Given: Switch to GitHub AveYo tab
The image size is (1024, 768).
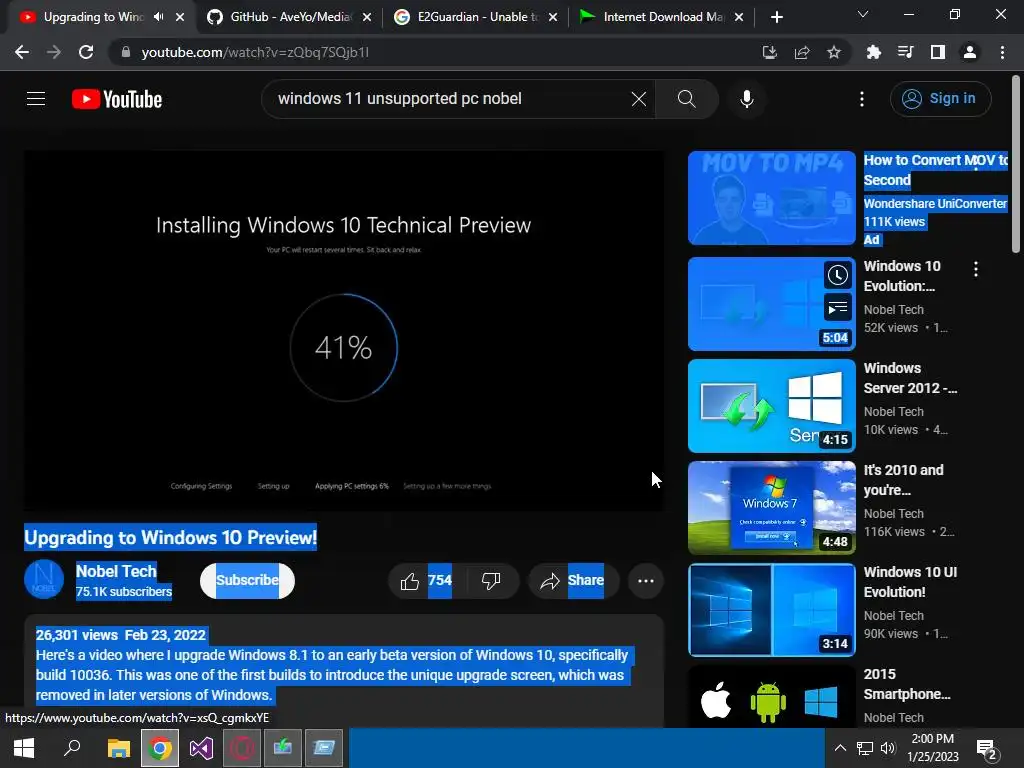Looking at the screenshot, I should pos(289,17).
